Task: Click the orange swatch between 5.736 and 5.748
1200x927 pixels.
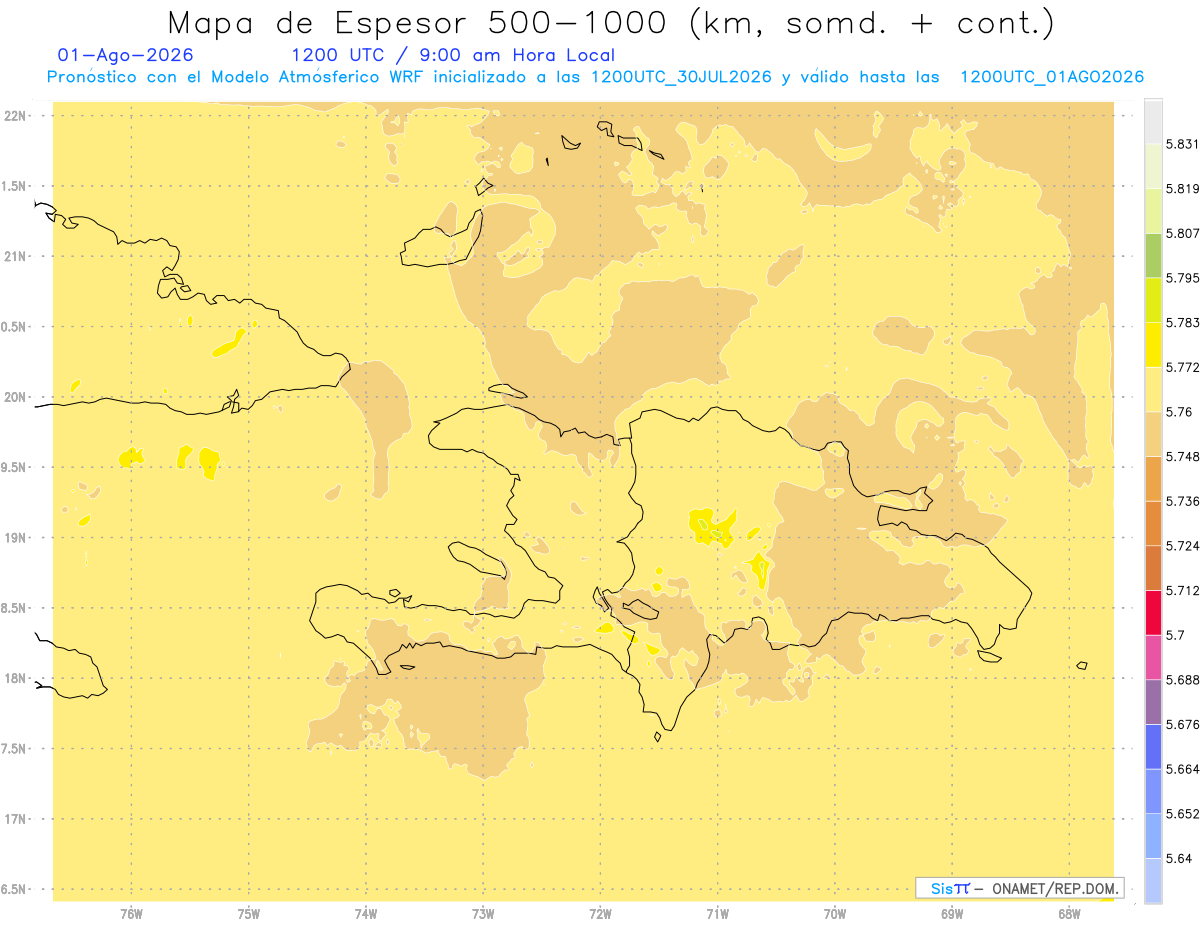Action: pyautogui.click(x=1153, y=479)
